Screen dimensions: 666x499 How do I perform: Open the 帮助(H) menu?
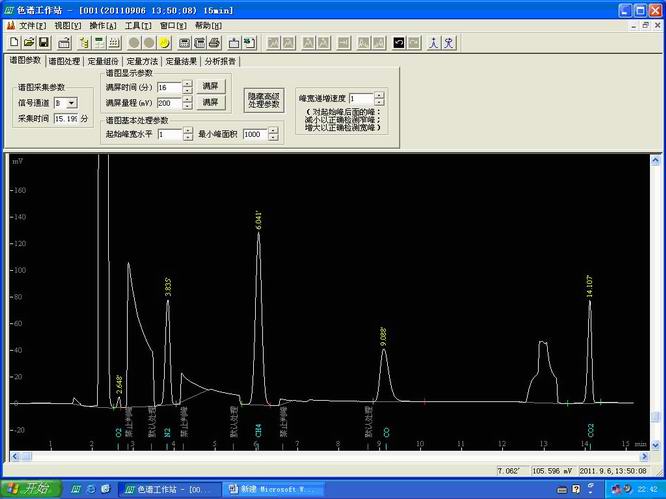208,26
